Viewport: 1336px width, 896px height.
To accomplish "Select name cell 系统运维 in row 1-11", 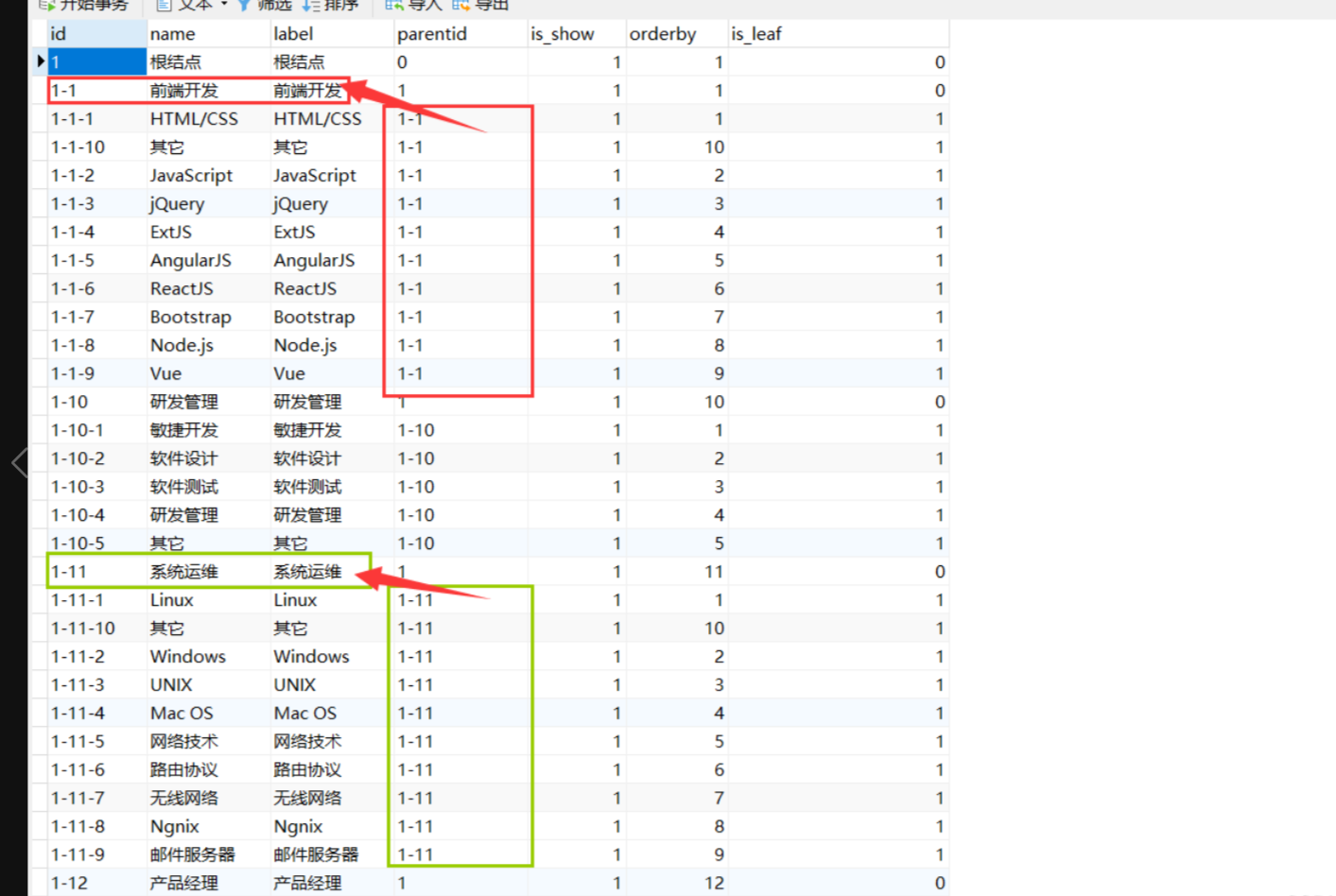I will point(208,573).
